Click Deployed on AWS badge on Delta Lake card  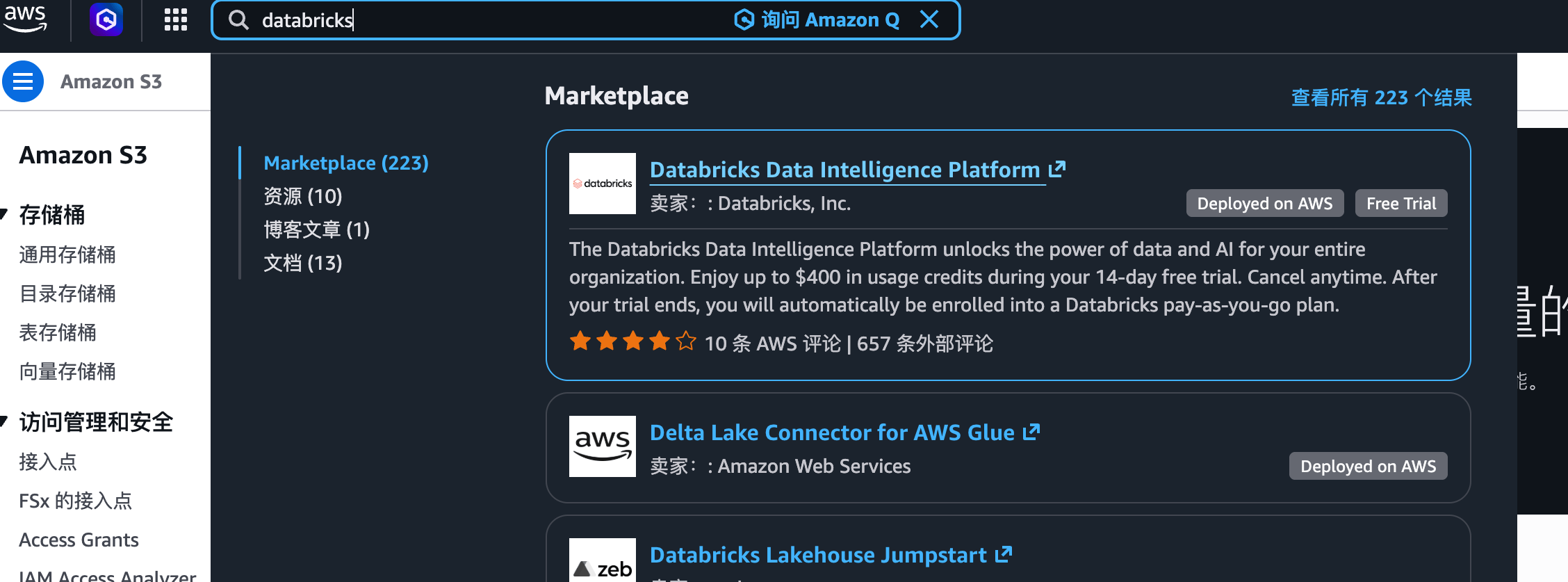(1369, 466)
